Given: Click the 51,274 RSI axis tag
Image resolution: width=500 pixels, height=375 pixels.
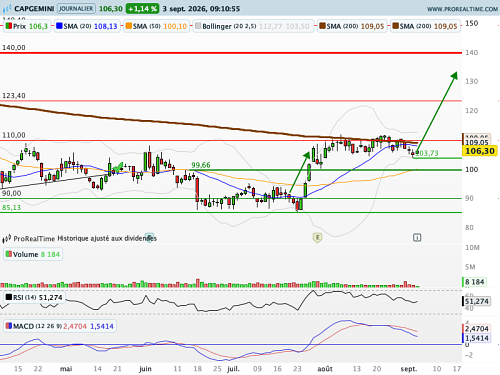Looking at the screenshot, I should click(477, 301).
